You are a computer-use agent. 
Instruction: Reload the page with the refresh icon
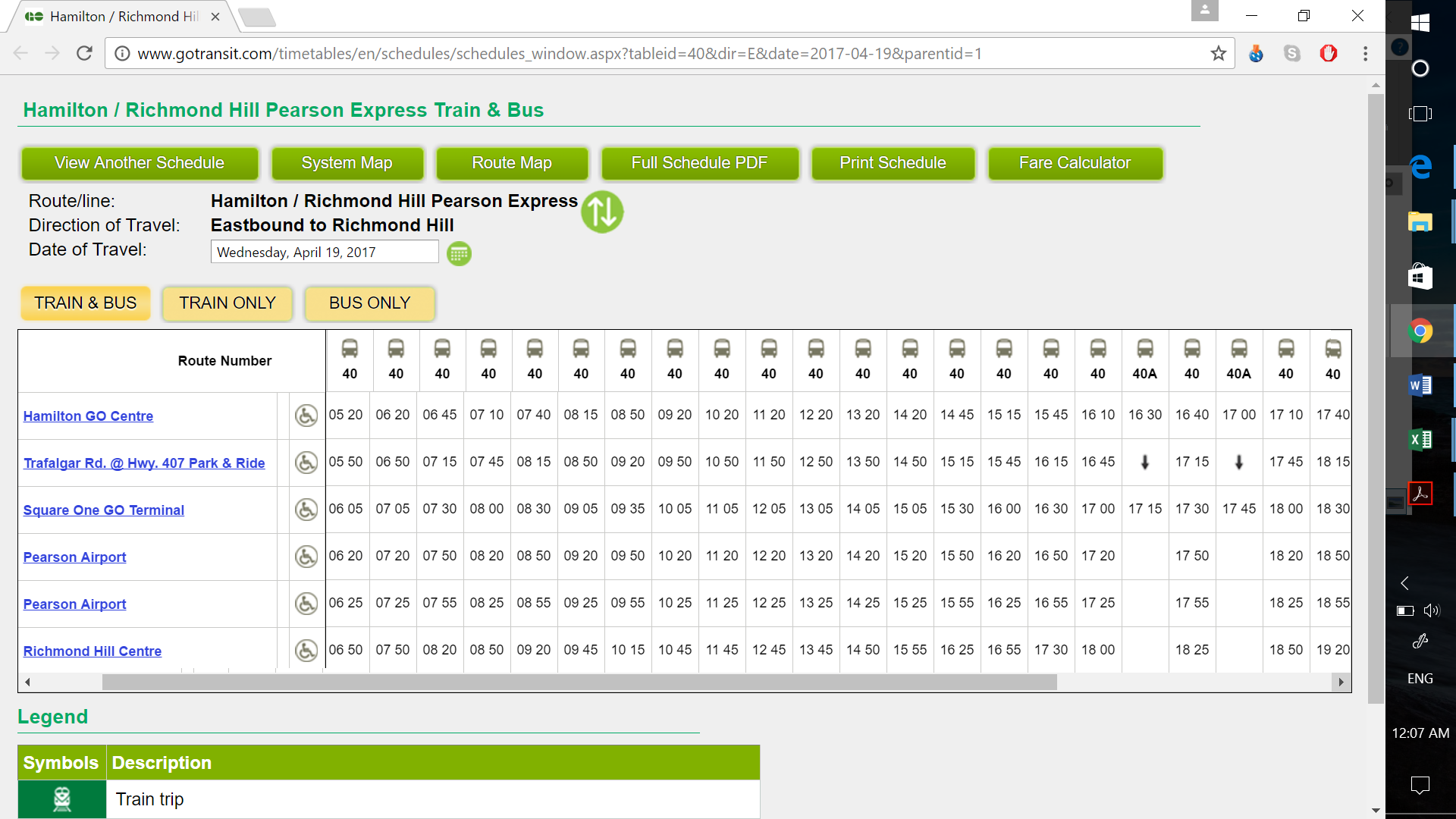point(84,54)
